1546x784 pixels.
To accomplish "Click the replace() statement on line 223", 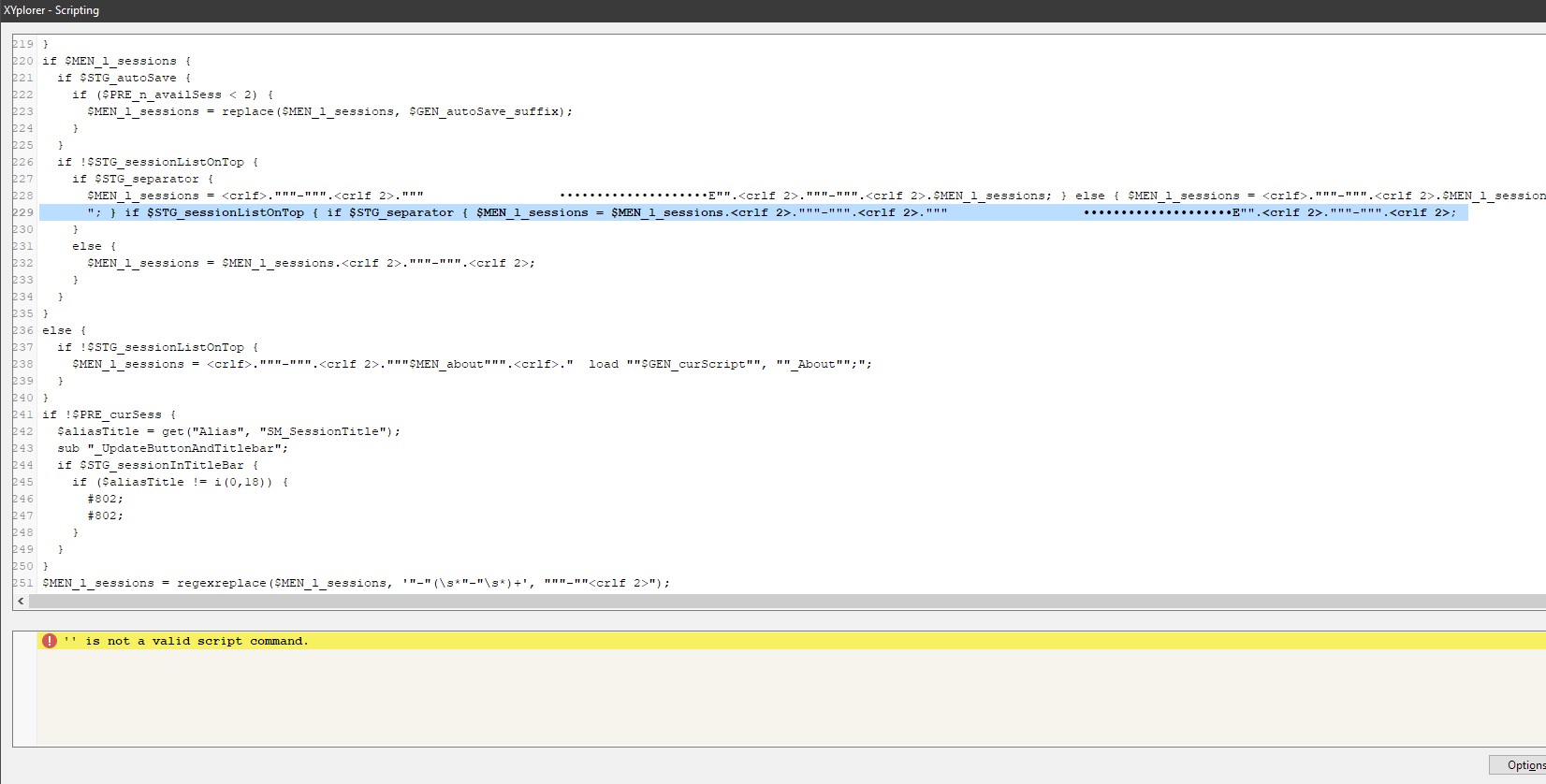I will (x=329, y=111).
